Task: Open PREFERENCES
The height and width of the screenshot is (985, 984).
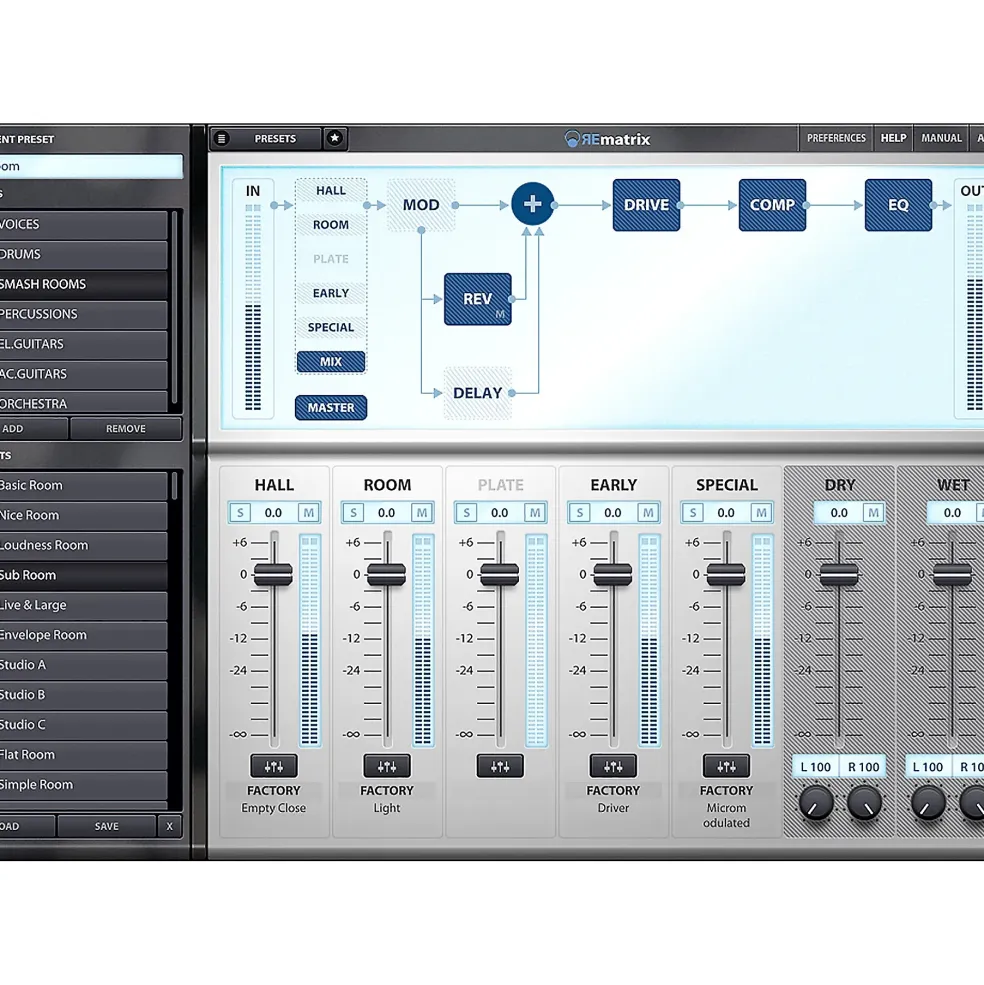Action: coord(836,138)
